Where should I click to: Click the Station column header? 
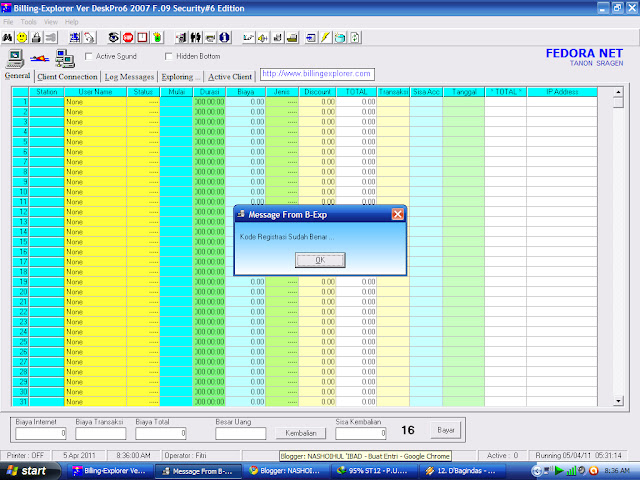click(x=47, y=92)
